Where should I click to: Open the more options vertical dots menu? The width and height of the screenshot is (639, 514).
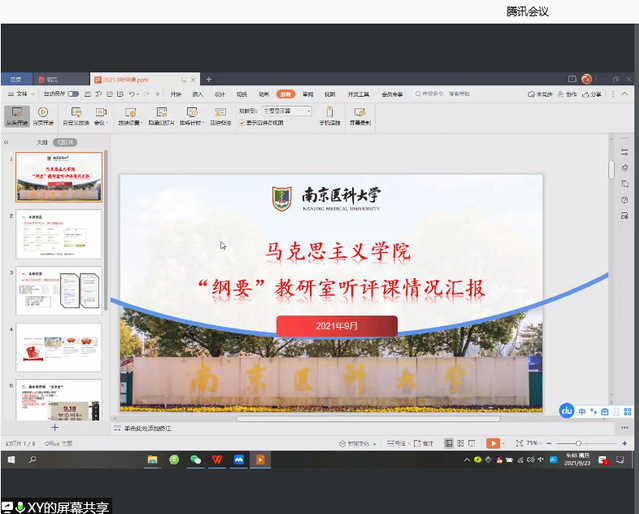[613, 94]
